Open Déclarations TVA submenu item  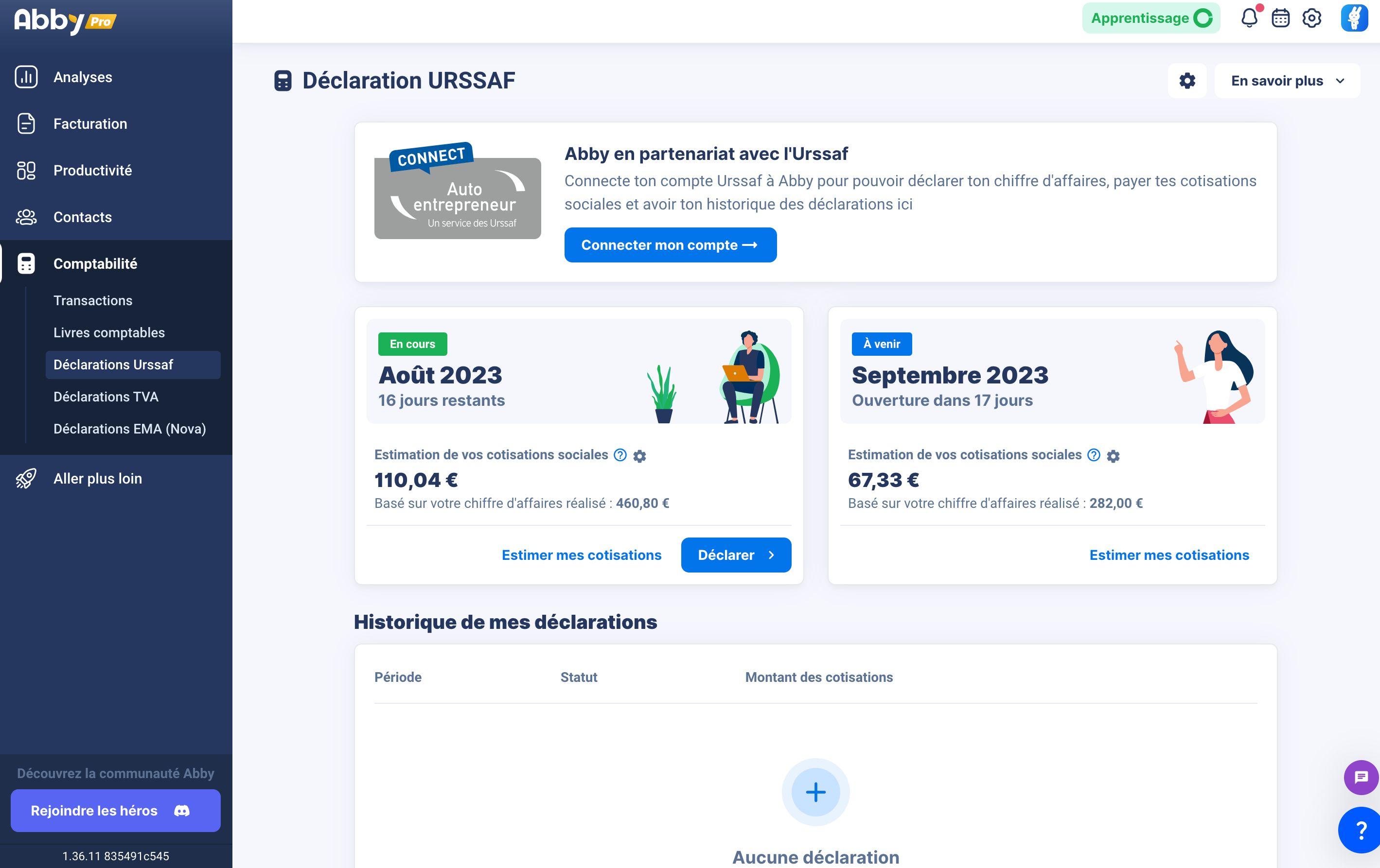106,397
